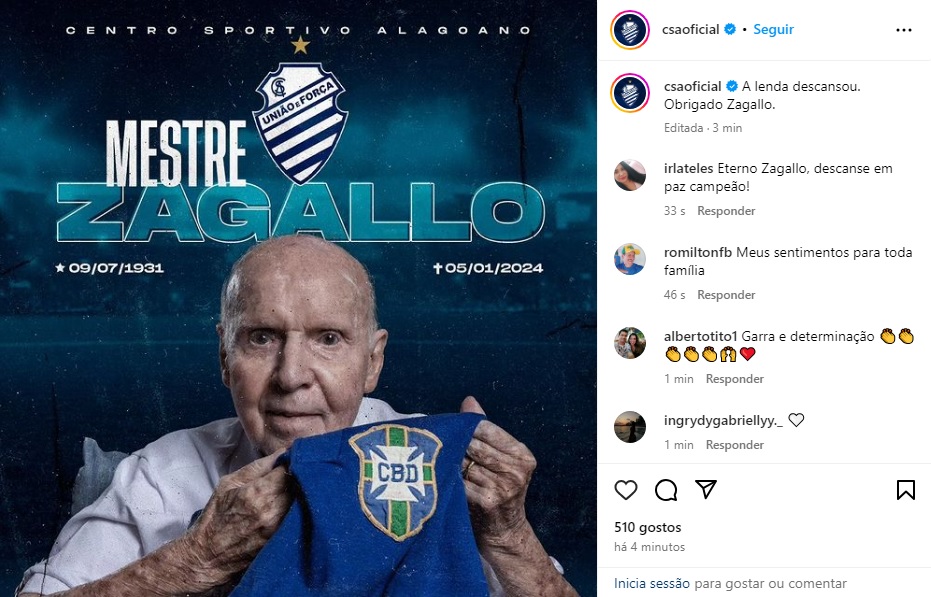Viewport: 931px width, 597px height.
Task: View the 510 gostos likes list
Action: [x=647, y=527]
